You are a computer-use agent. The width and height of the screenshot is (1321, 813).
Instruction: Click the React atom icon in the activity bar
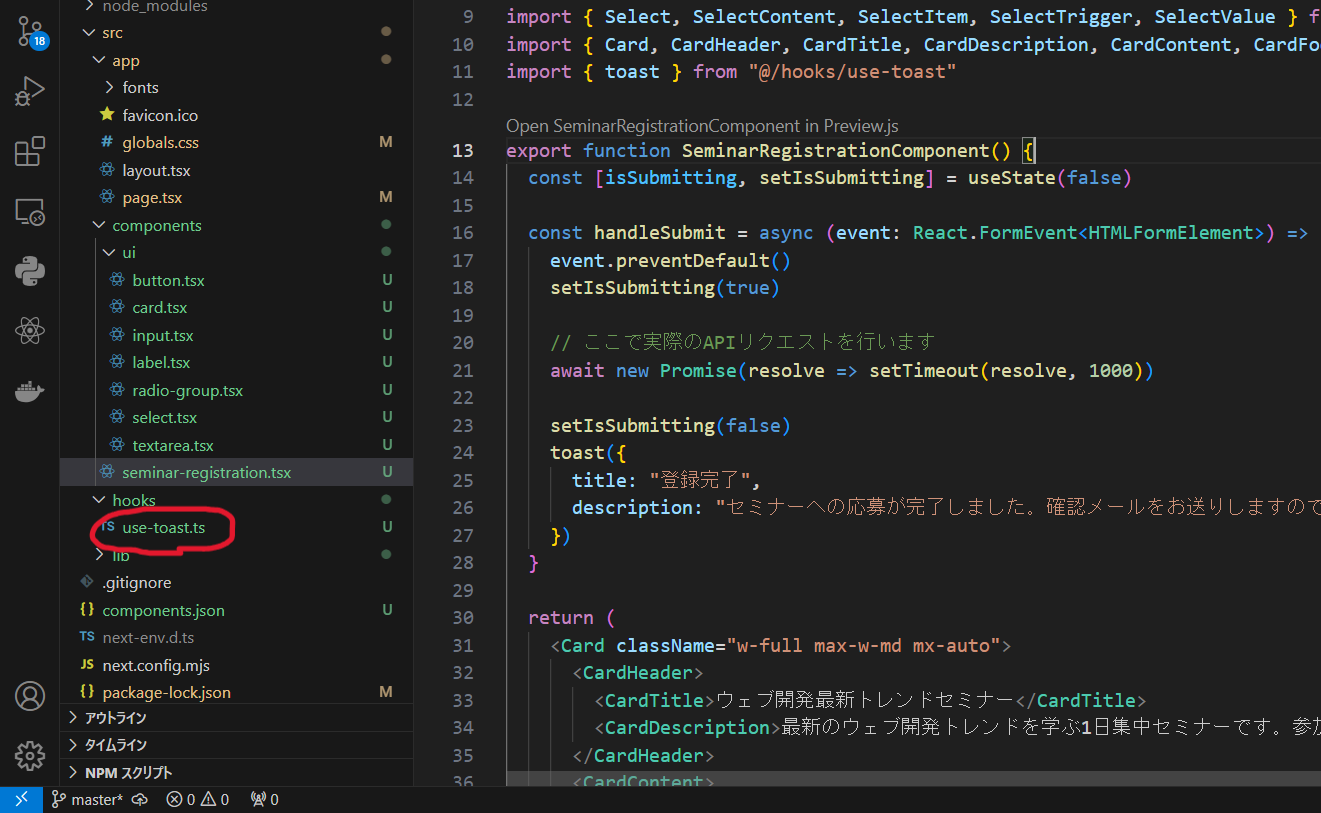[x=30, y=330]
